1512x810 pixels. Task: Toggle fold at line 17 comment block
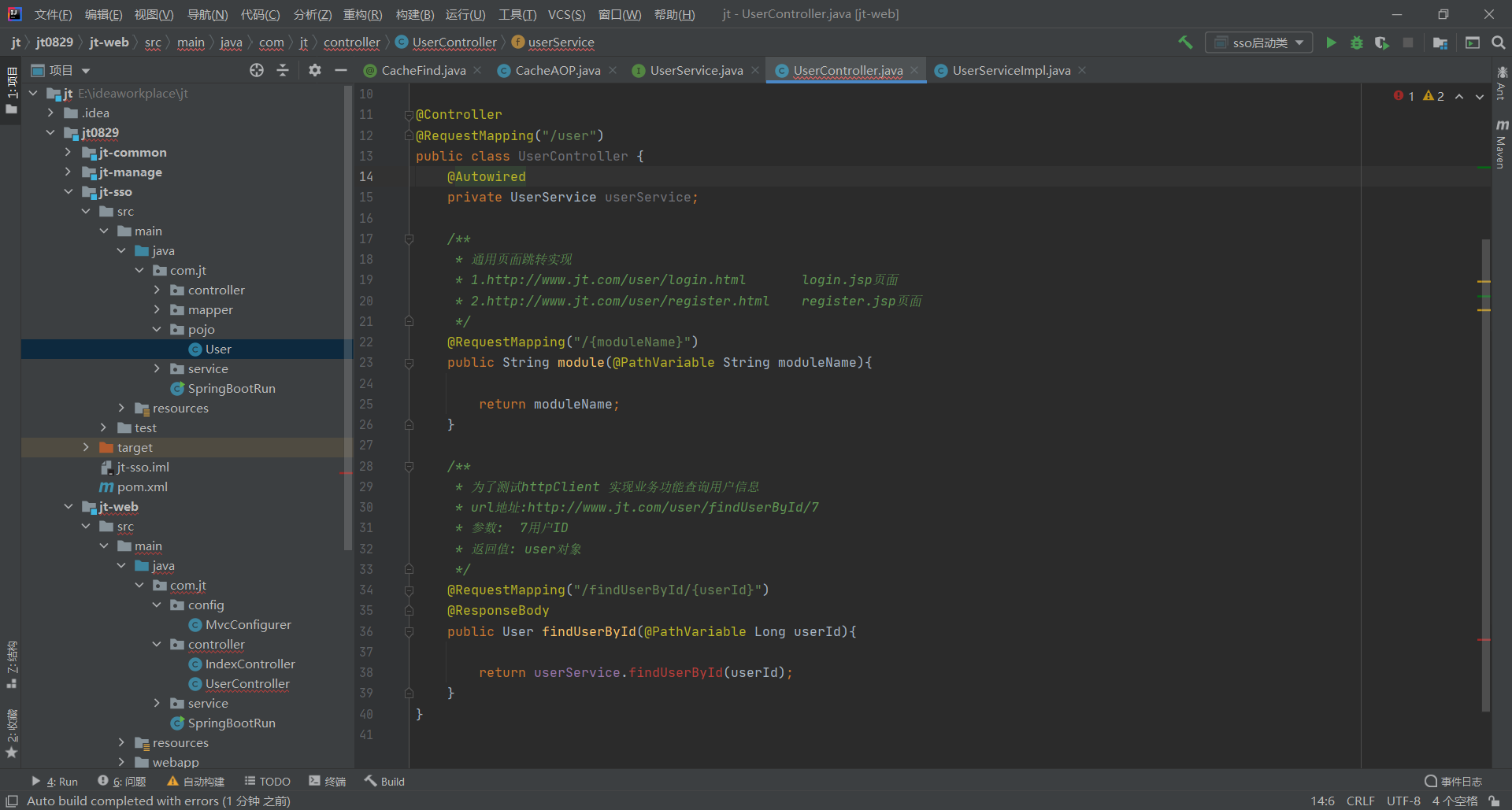pyautogui.click(x=409, y=239)
